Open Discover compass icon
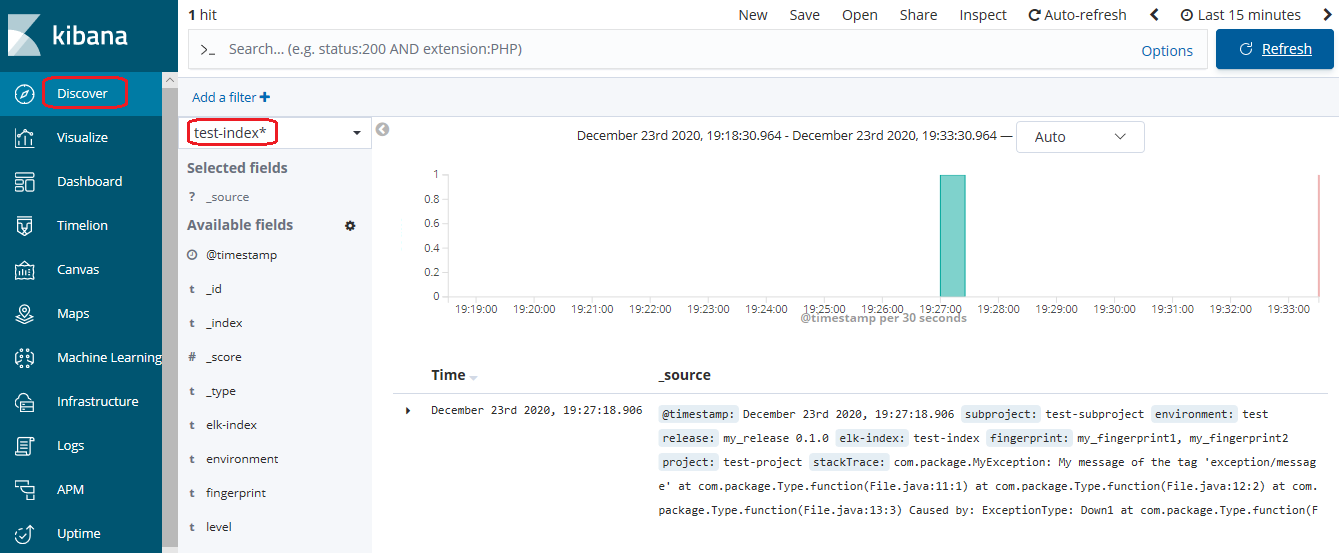 tap(25, 94)
